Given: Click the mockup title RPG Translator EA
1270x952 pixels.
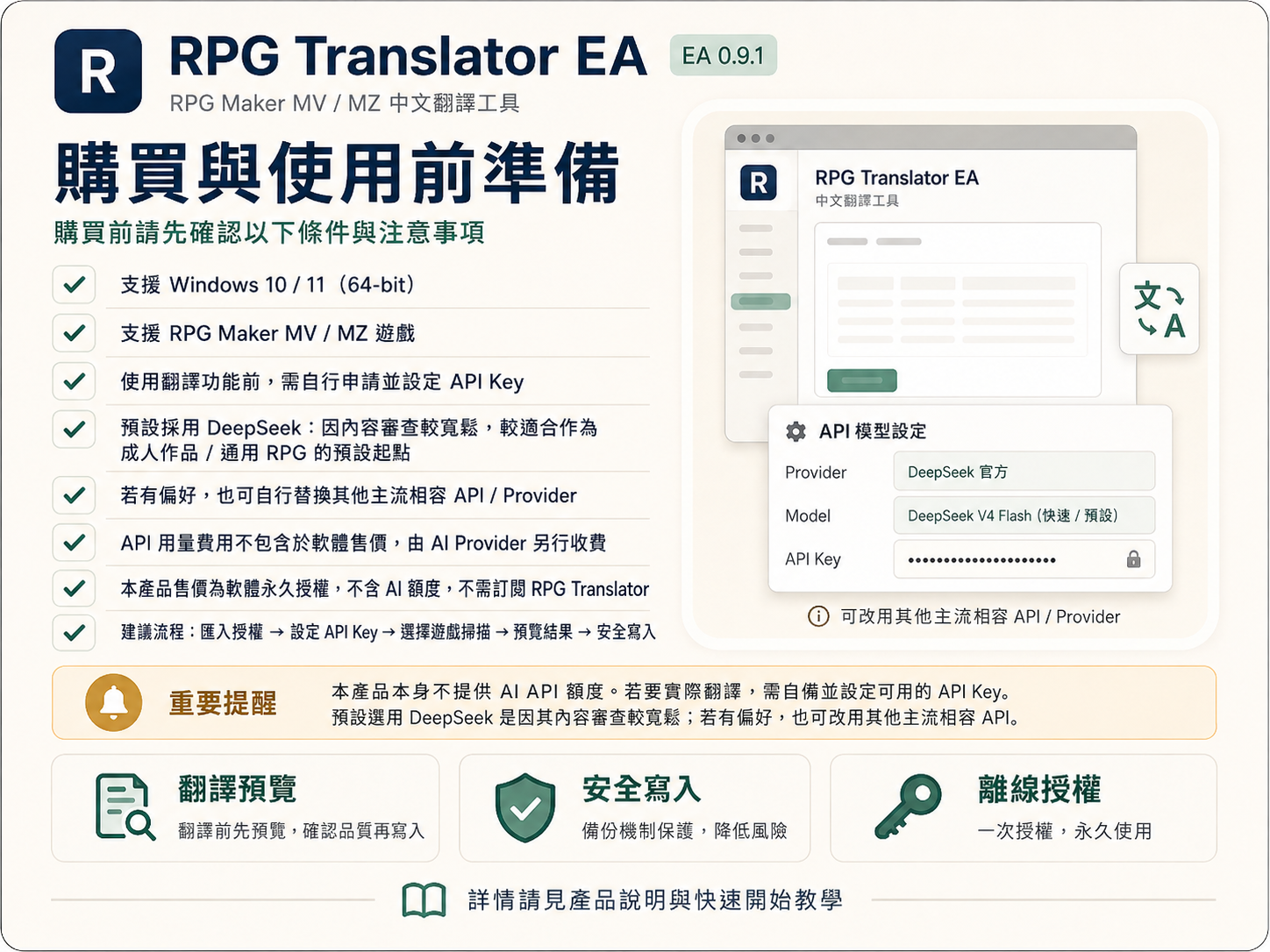Looking at the screenshot, I should [x=896, y=178].
